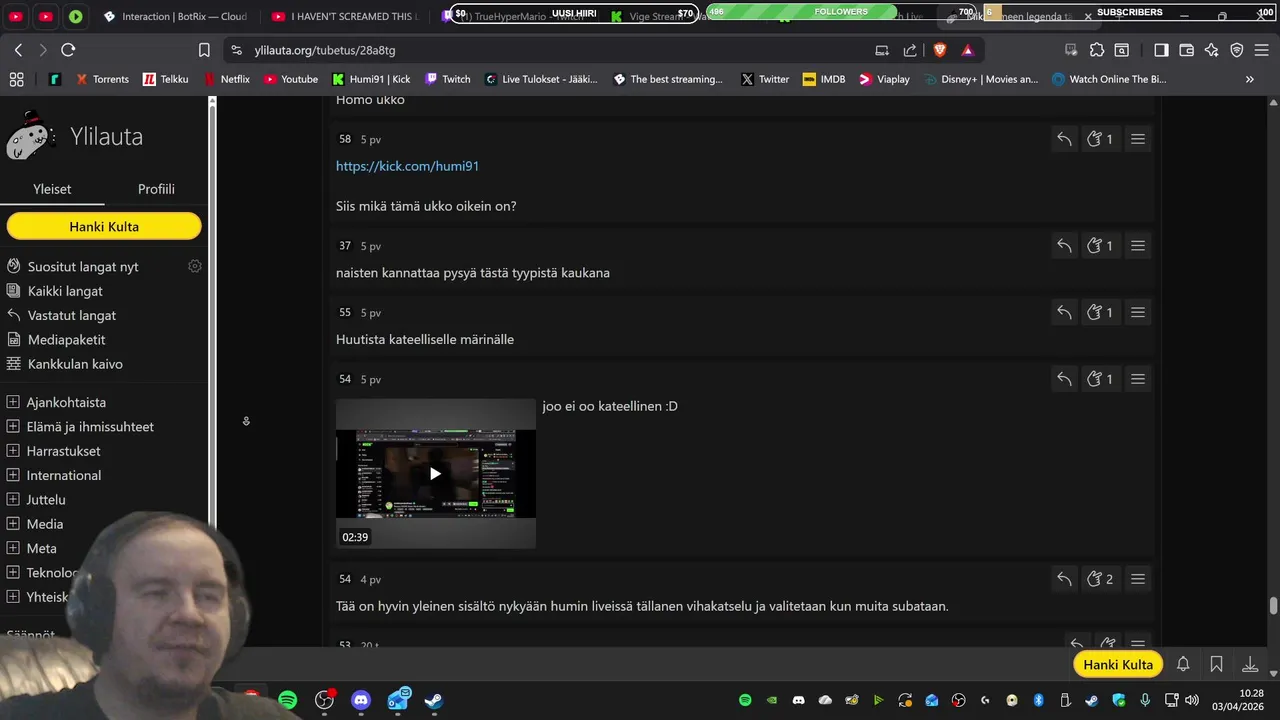Upvote the kick.com/humi91 post
This screenshot has width=1280, height=720.
click(x=1100, y=139)
